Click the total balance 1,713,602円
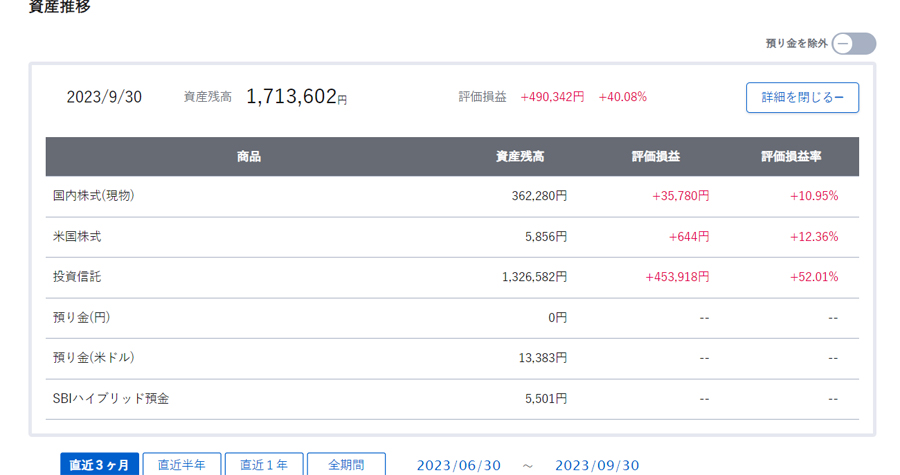The image size is (900, 475). [x=296, y=96]
